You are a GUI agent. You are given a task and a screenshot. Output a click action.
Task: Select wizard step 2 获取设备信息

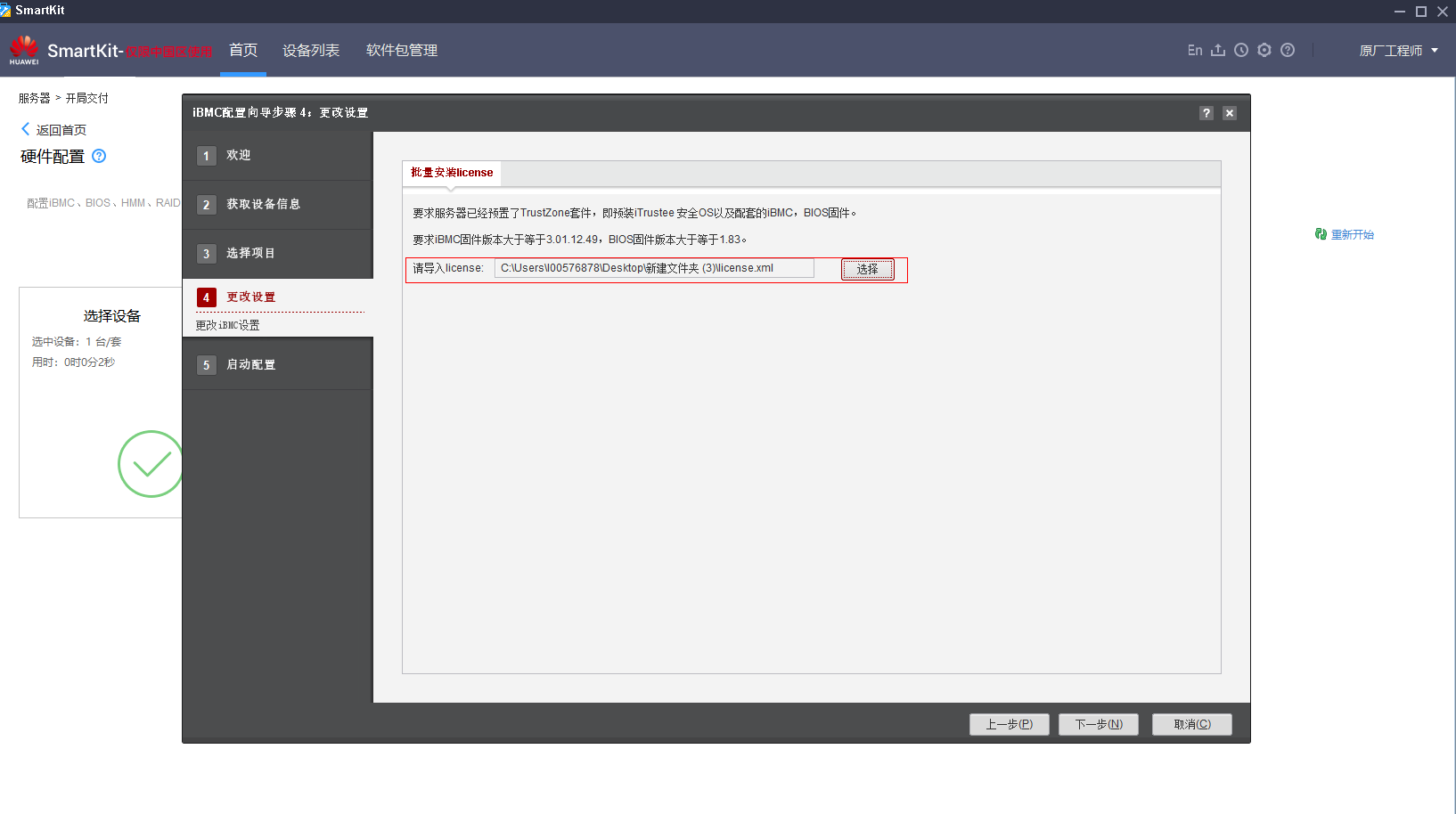[278, 205]
